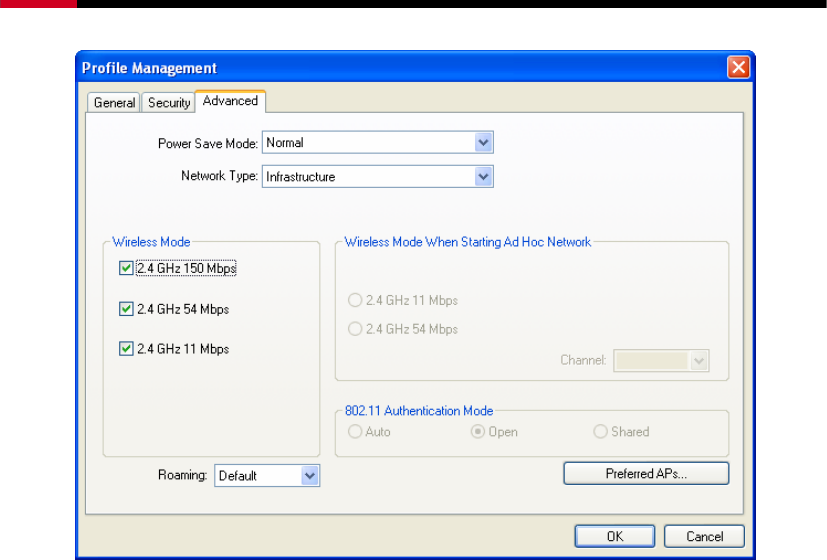
Task: Open the Security tab
Action: (x=169, y=102)
